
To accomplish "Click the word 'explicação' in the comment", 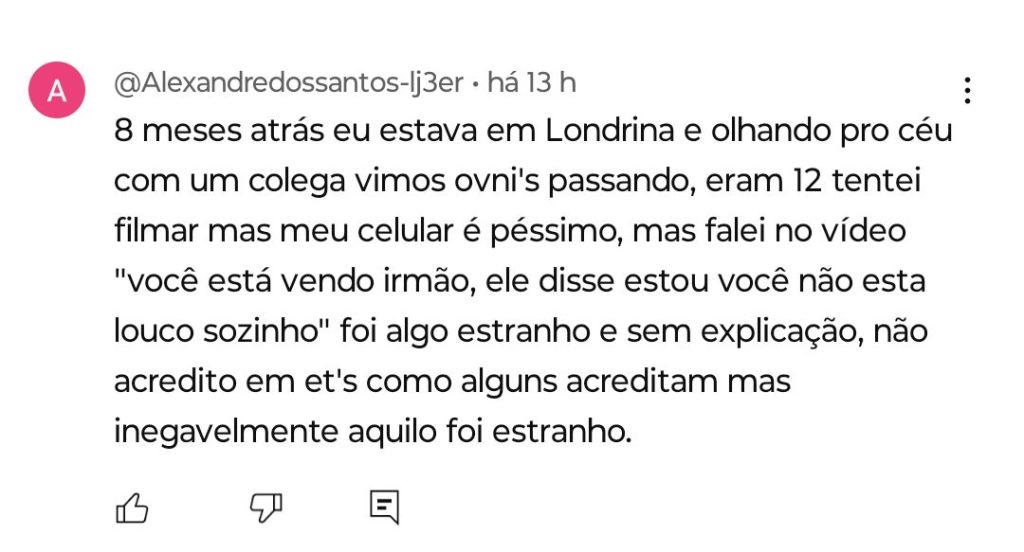I will [x=759, y=333].
